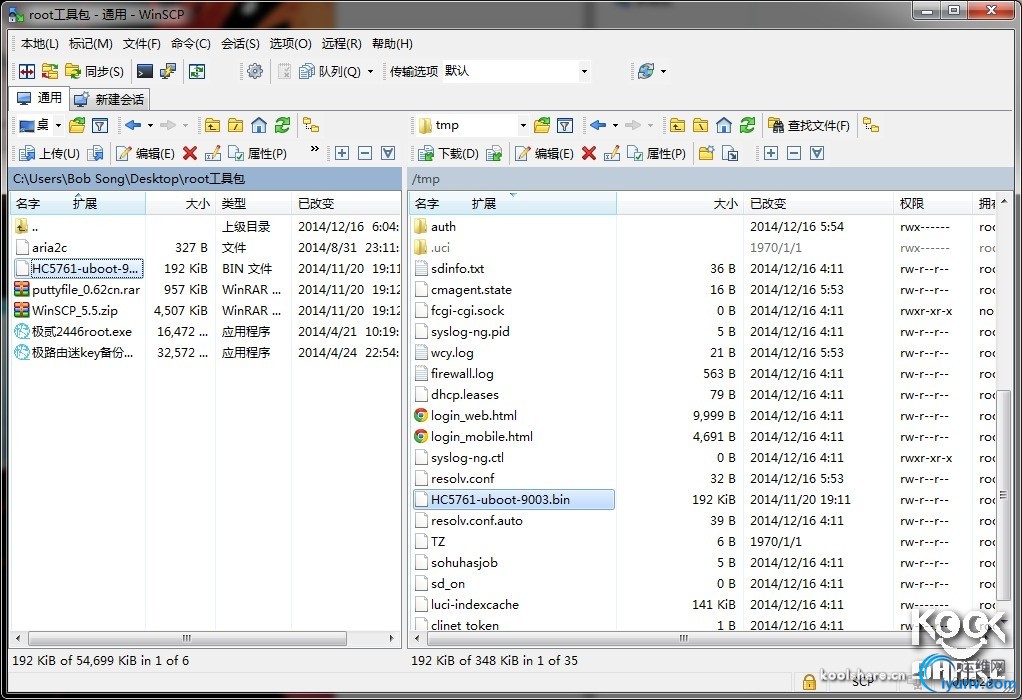
Task: Click the remote panel filter icon
Action: pos(565,125)
